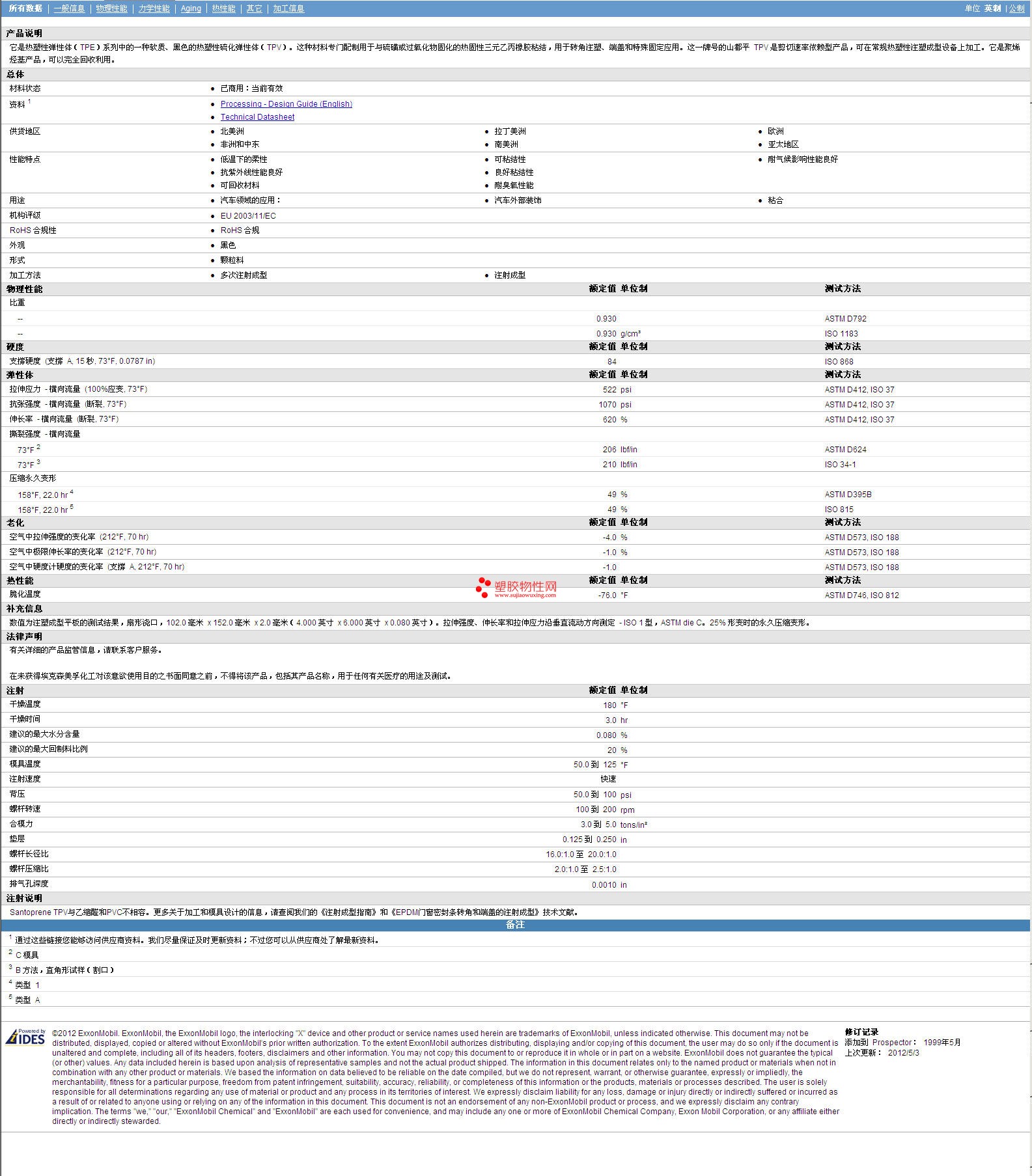This screenshot has height=1176, width=1032.
Task: Click footnote 2 C 模具
Action: 23,955
